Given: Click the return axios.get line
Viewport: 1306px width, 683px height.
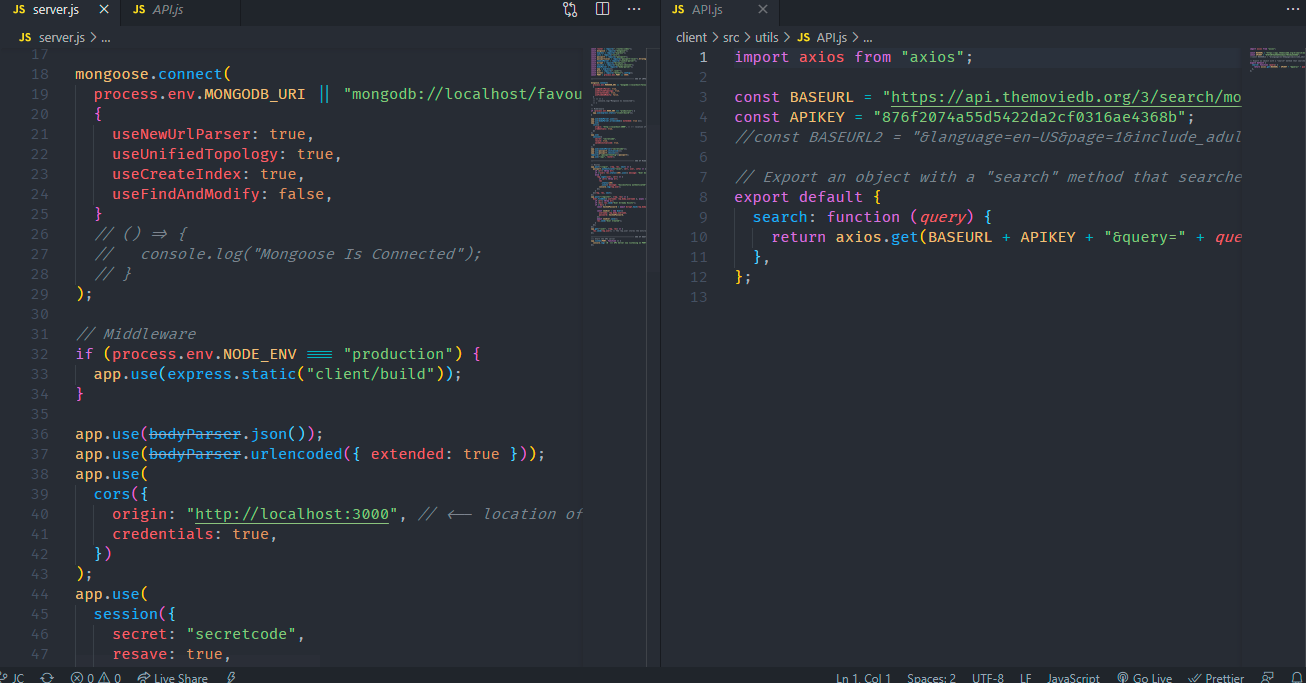Looking at the screenshot, I should pyautogui.click(x=1006, y=237).
